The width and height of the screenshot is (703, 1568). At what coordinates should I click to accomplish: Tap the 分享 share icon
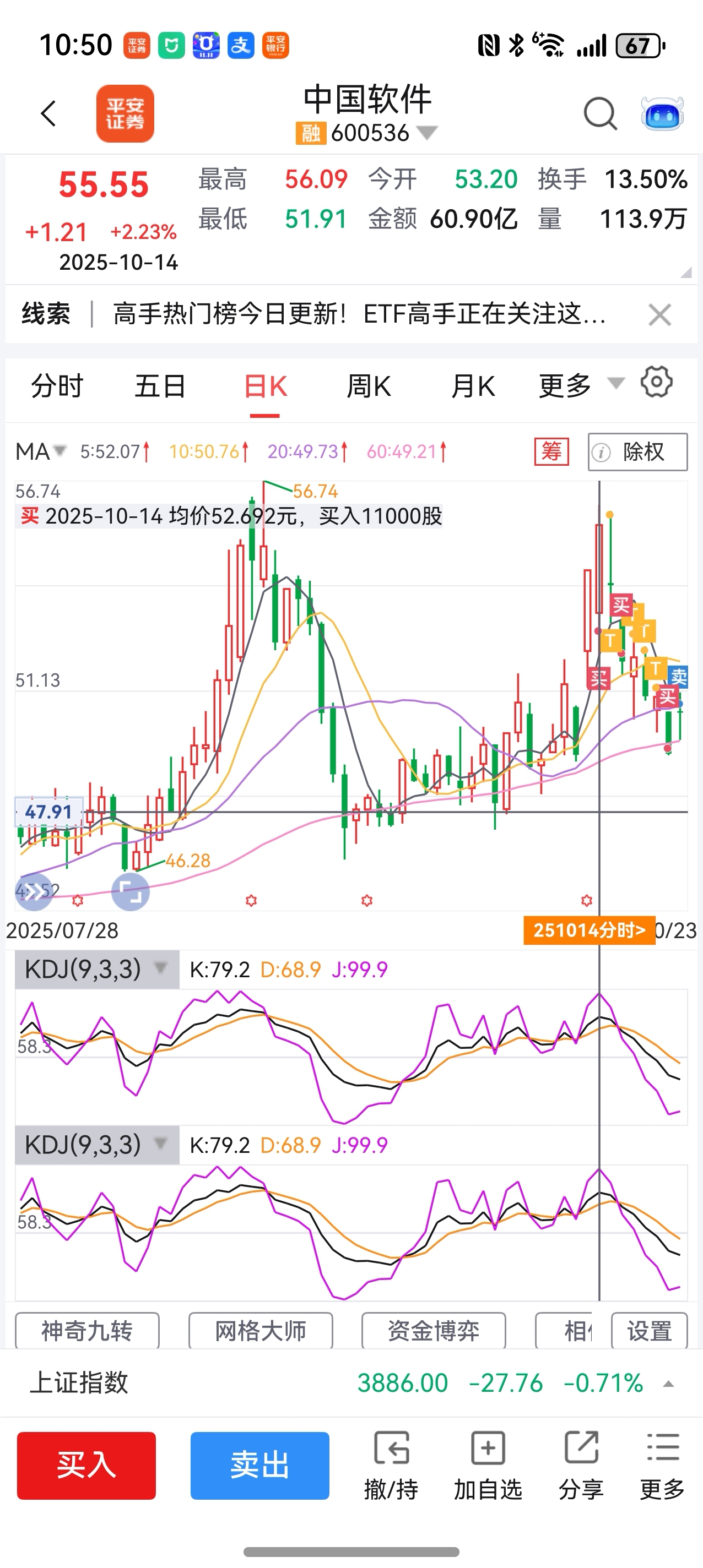(x=581, y=1466)
